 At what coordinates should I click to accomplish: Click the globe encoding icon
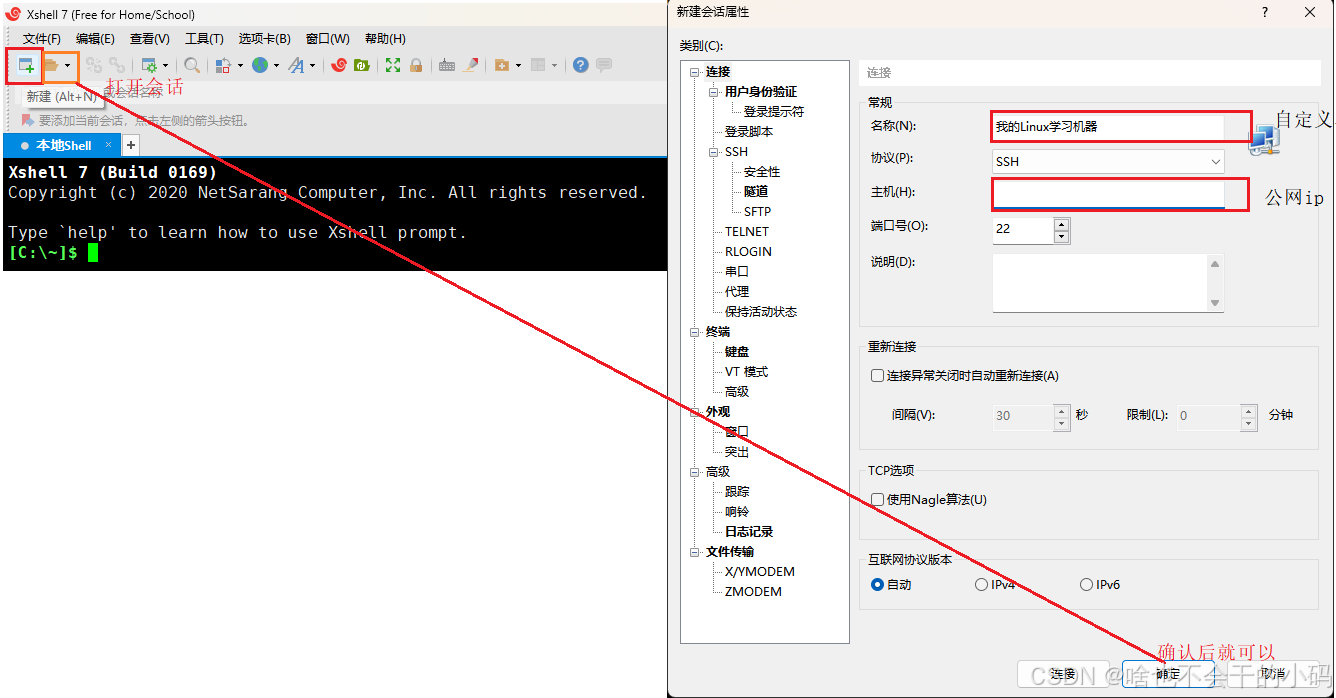[260, 66]
